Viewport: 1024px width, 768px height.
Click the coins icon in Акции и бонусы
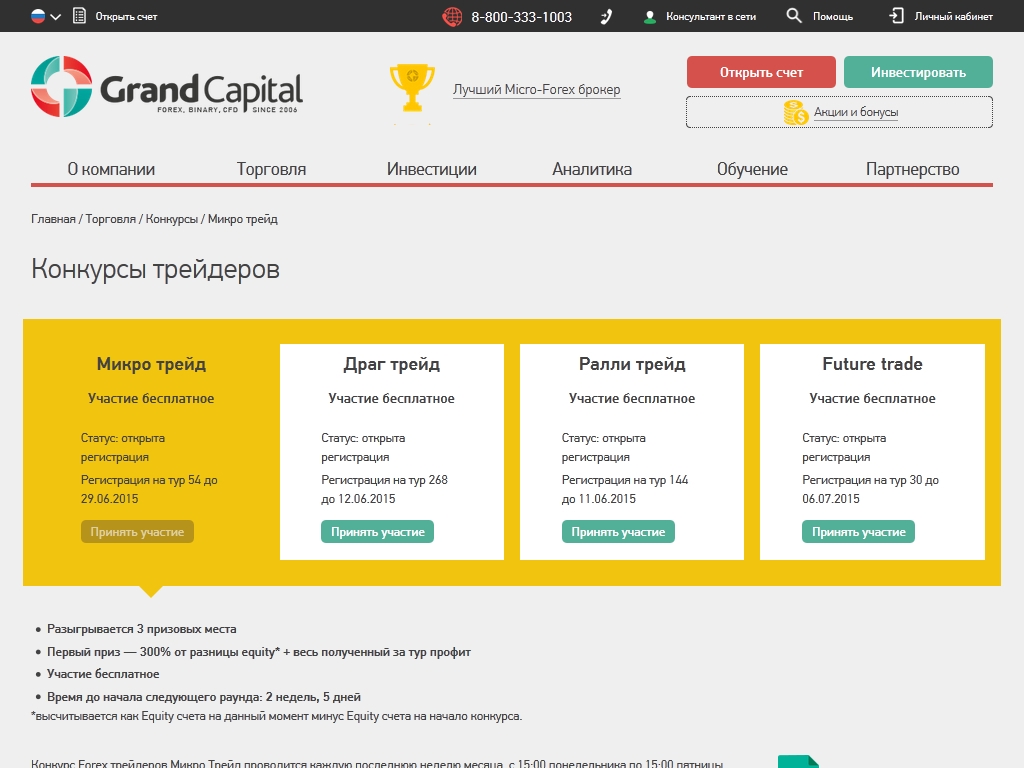click(x=796, y=112)
